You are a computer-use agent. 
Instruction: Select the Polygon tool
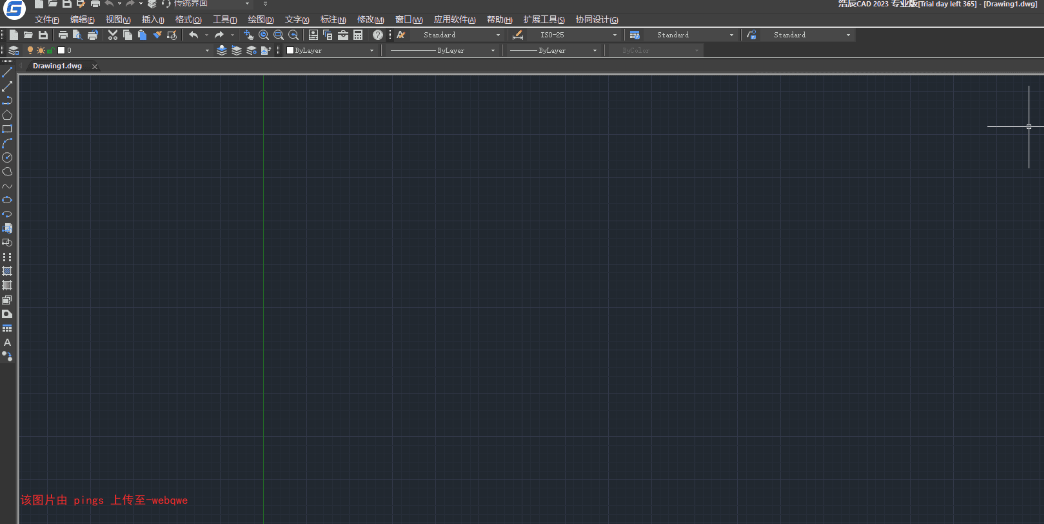[x=7, y=115]
